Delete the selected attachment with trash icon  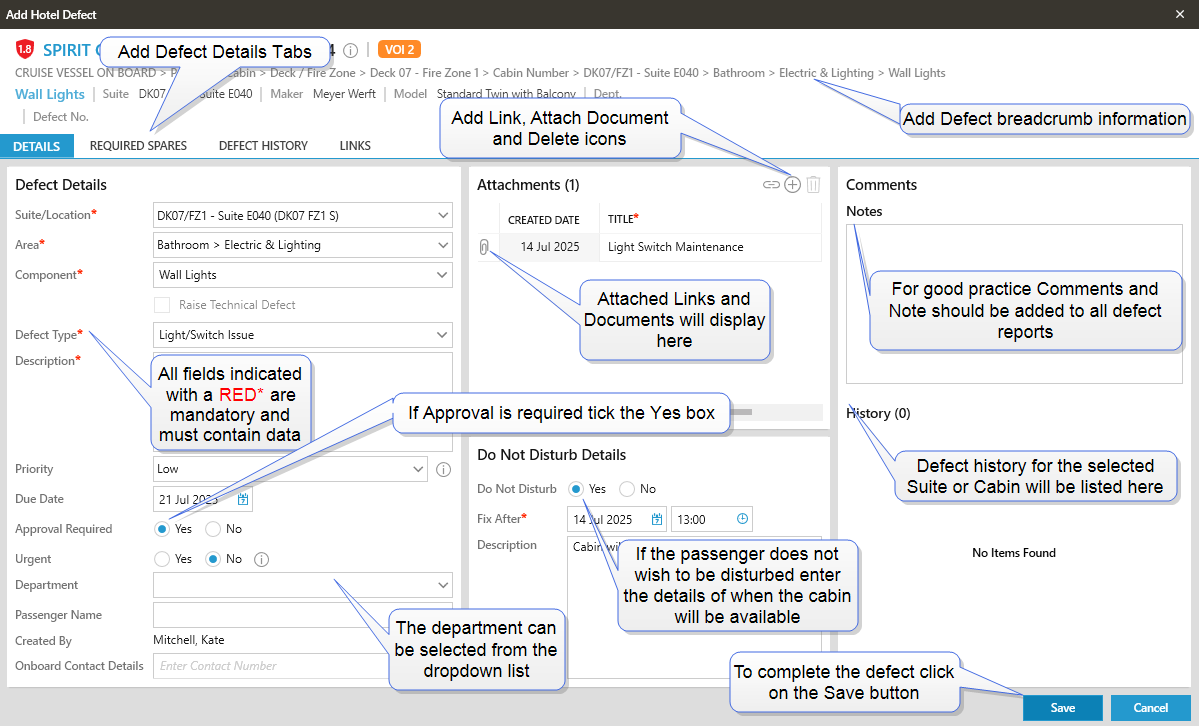tap(813, 185)
